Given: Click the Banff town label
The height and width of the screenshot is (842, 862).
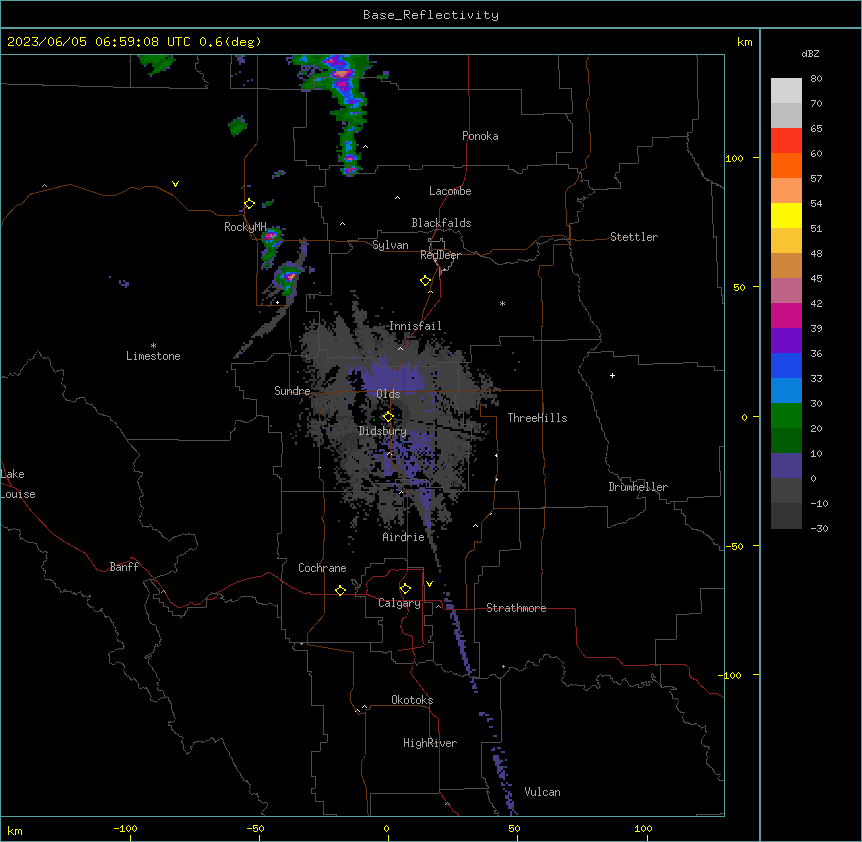Looking at the screenshot, I should coord(124,567).
